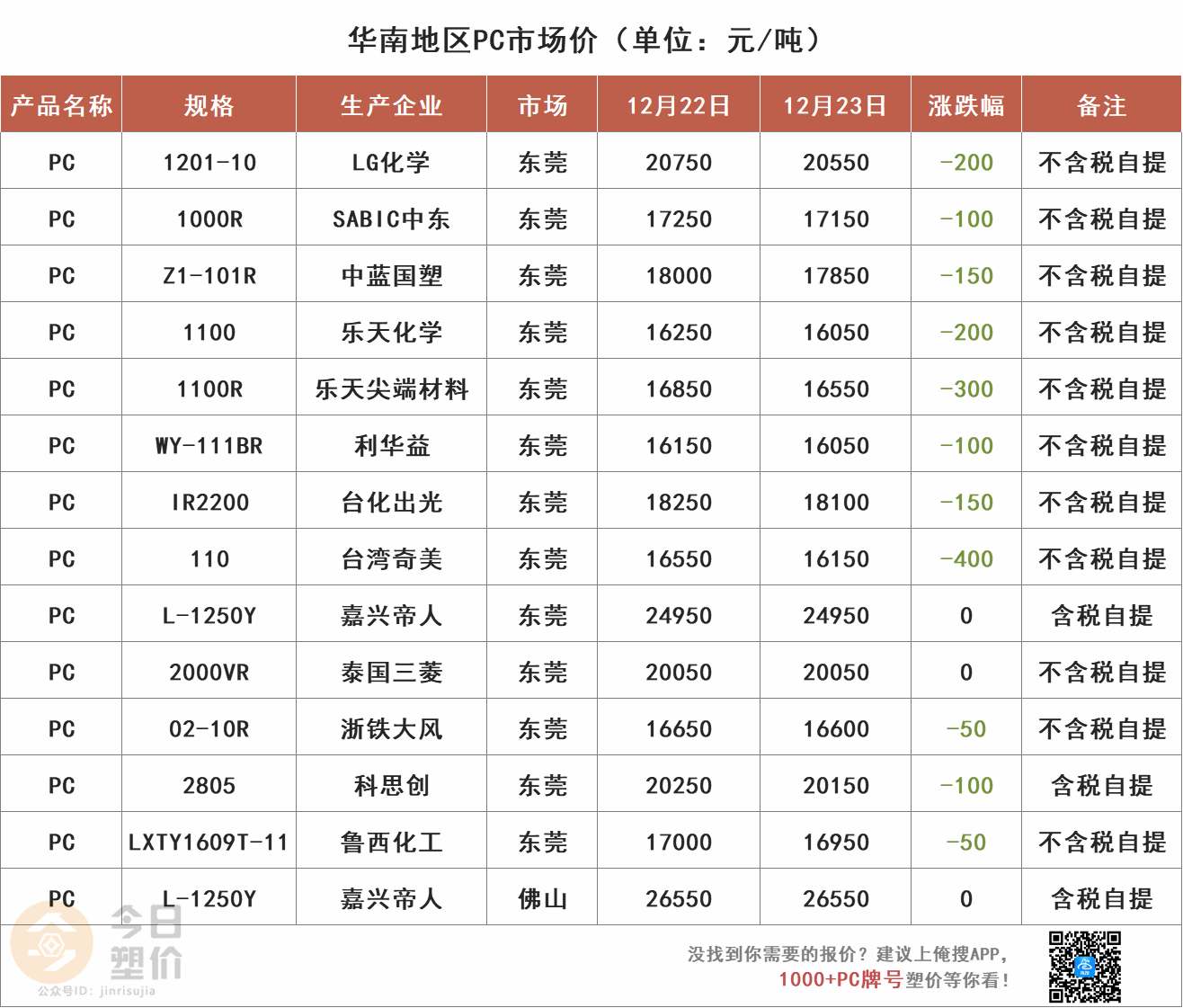Click the 涨跌幅 column header
This screenshot has width=1183, height=1008.
point(965,105)
